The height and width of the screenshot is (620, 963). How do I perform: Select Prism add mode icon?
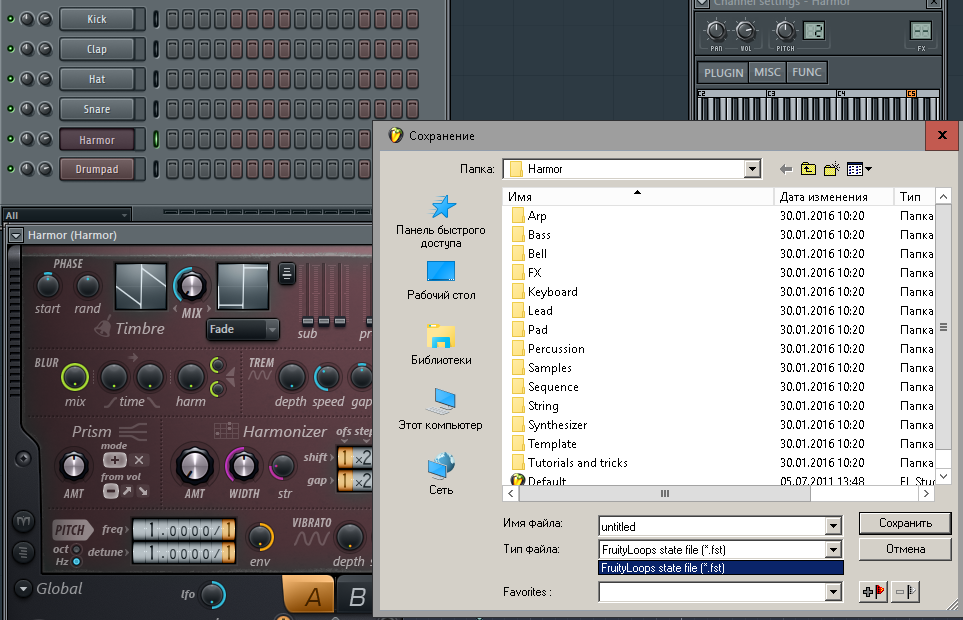pyautogui.click(x=114, y=460)
